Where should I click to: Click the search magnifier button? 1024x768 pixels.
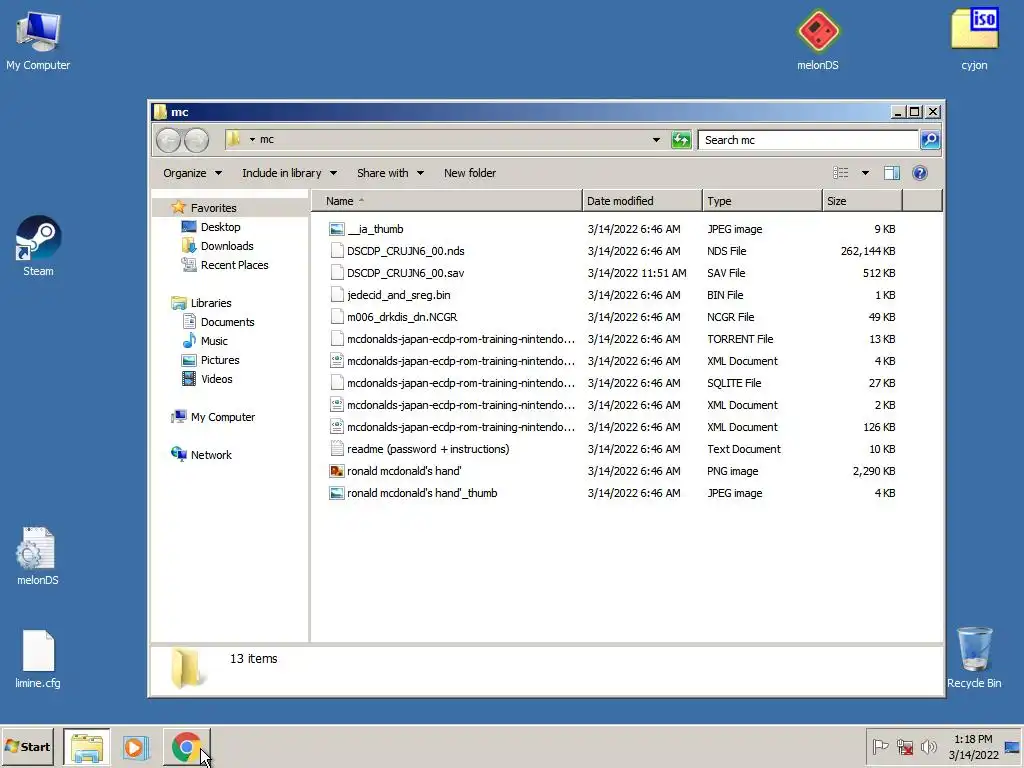pos(929,140)
